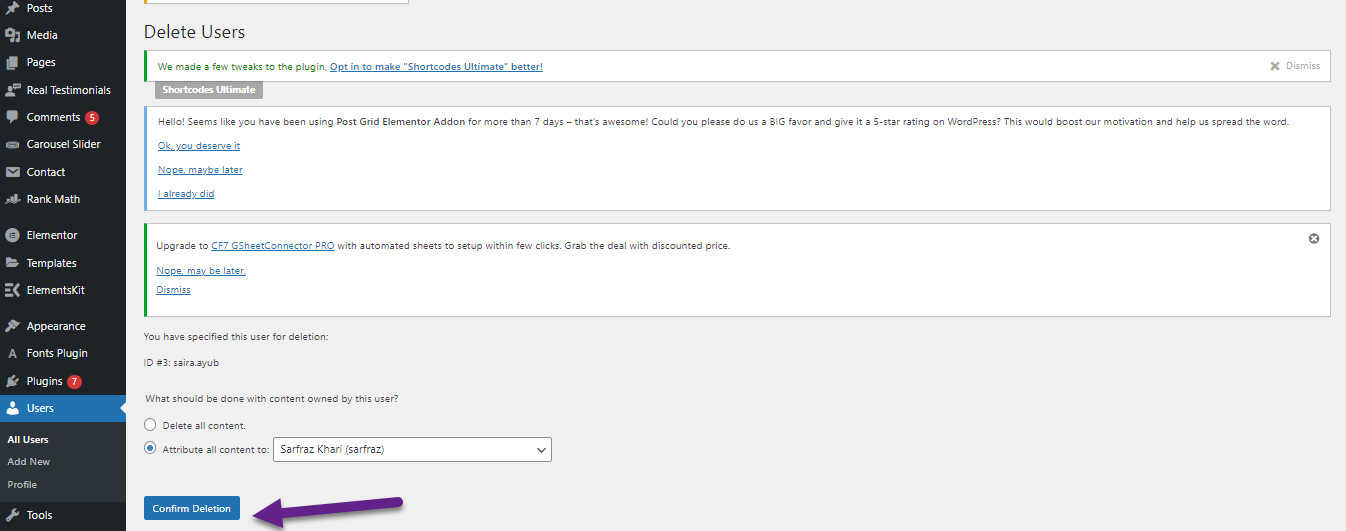
Task: Select the Delete all content radio button
Action: click(150, 425)
